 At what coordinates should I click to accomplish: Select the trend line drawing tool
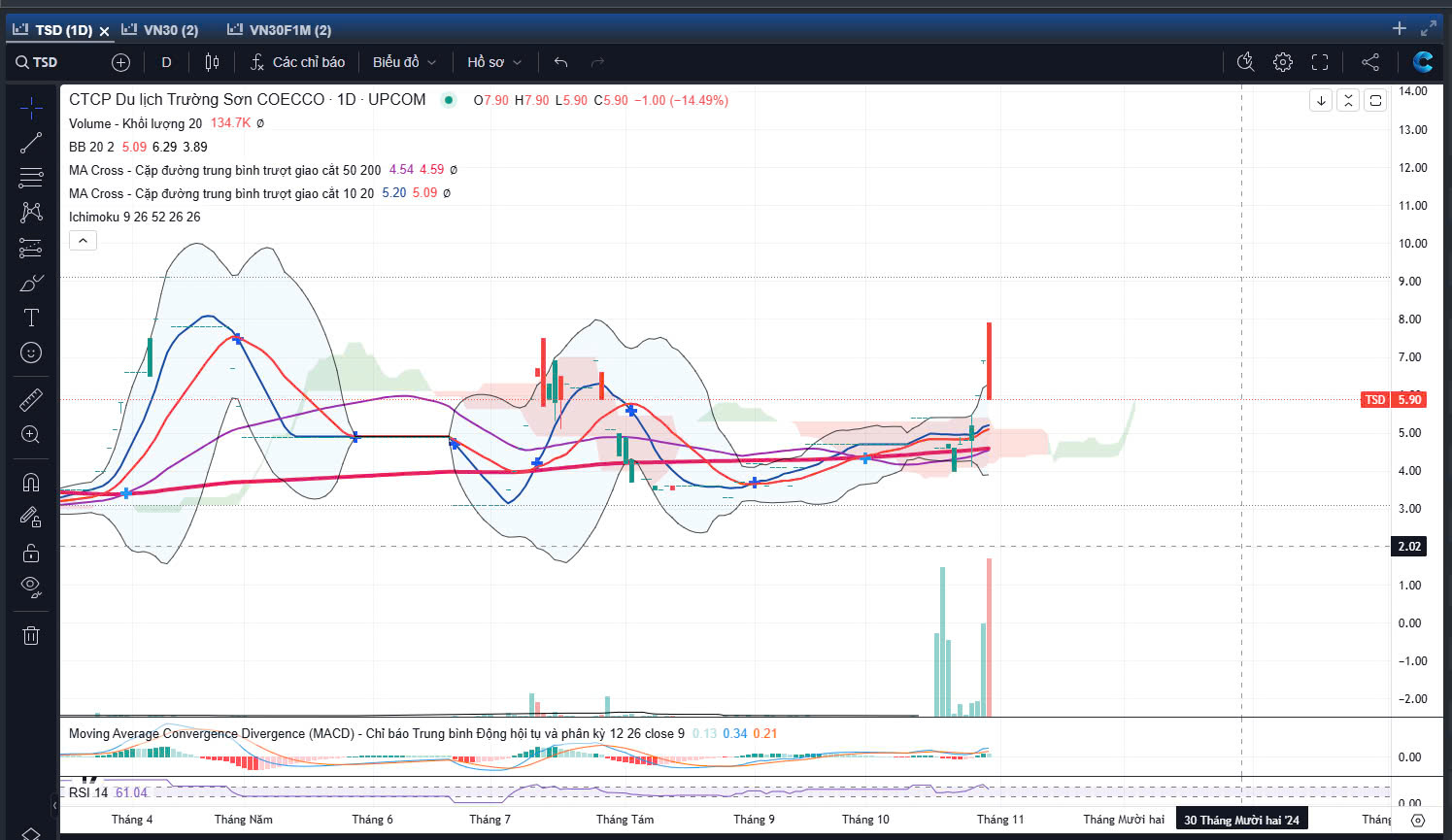(x=31, y=143)
